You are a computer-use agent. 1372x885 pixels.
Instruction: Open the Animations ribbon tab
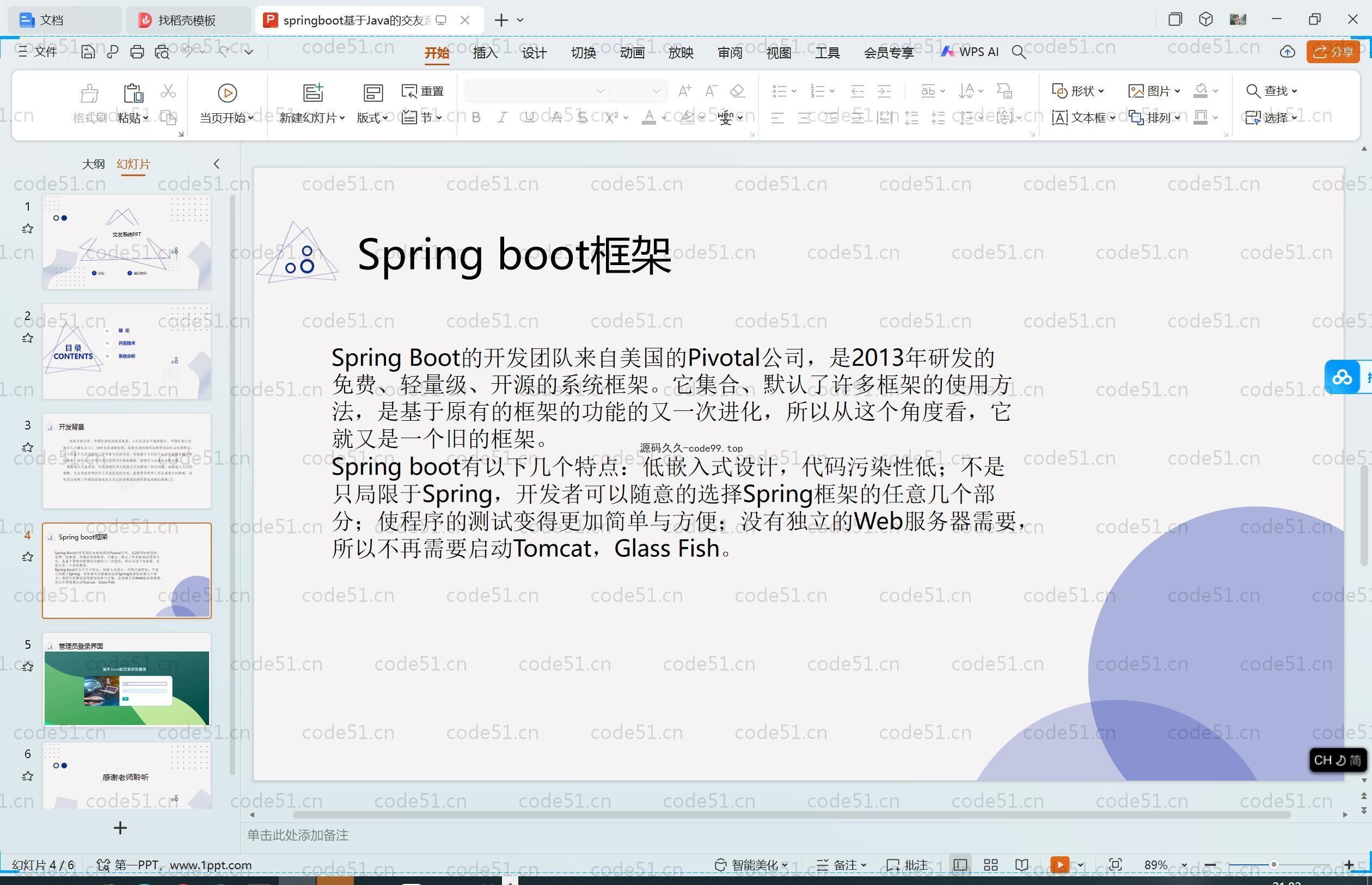(632, 52)
